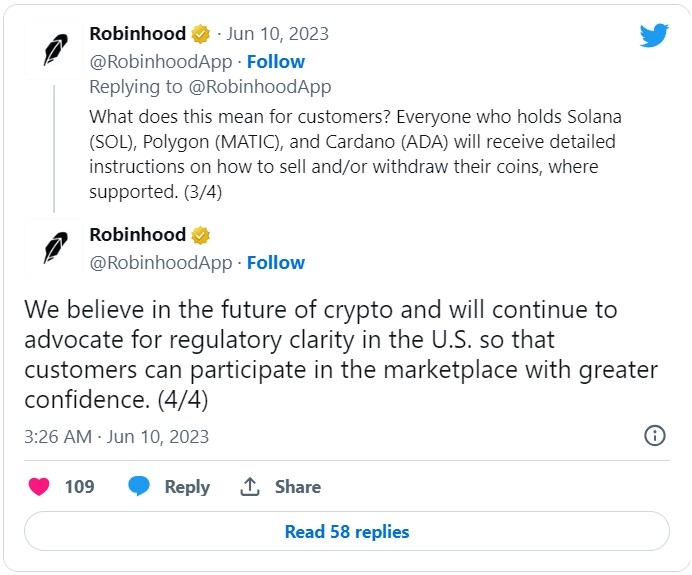Open the @RobinhoodApp handle in Replying to

click(260, 87)
